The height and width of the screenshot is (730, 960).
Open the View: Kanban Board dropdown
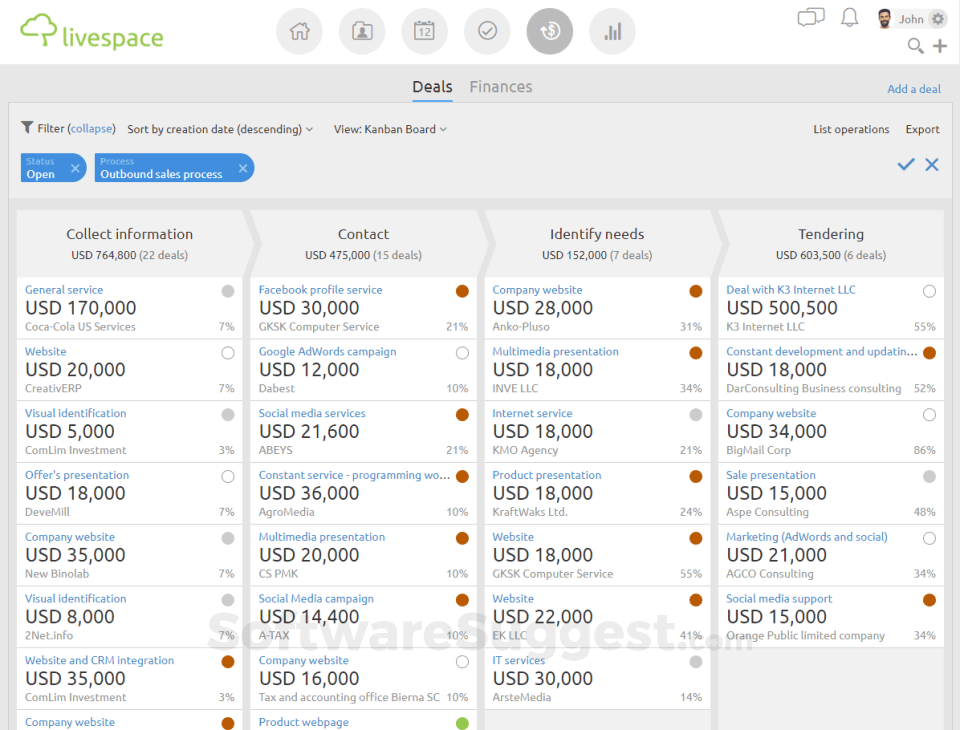(390, 129)
